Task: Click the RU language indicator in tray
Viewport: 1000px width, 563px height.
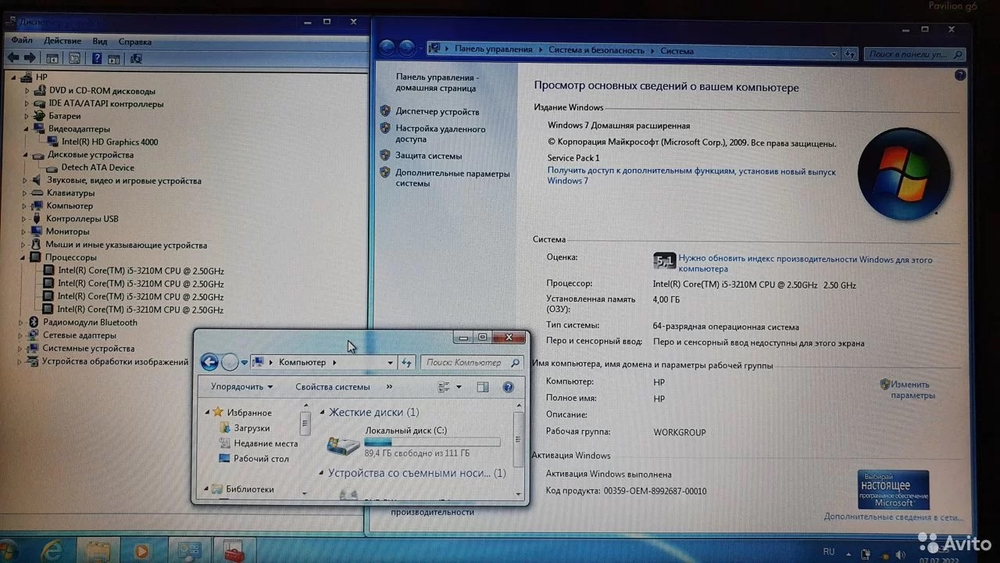Action: pyautogui.click(x=828, y=552)
